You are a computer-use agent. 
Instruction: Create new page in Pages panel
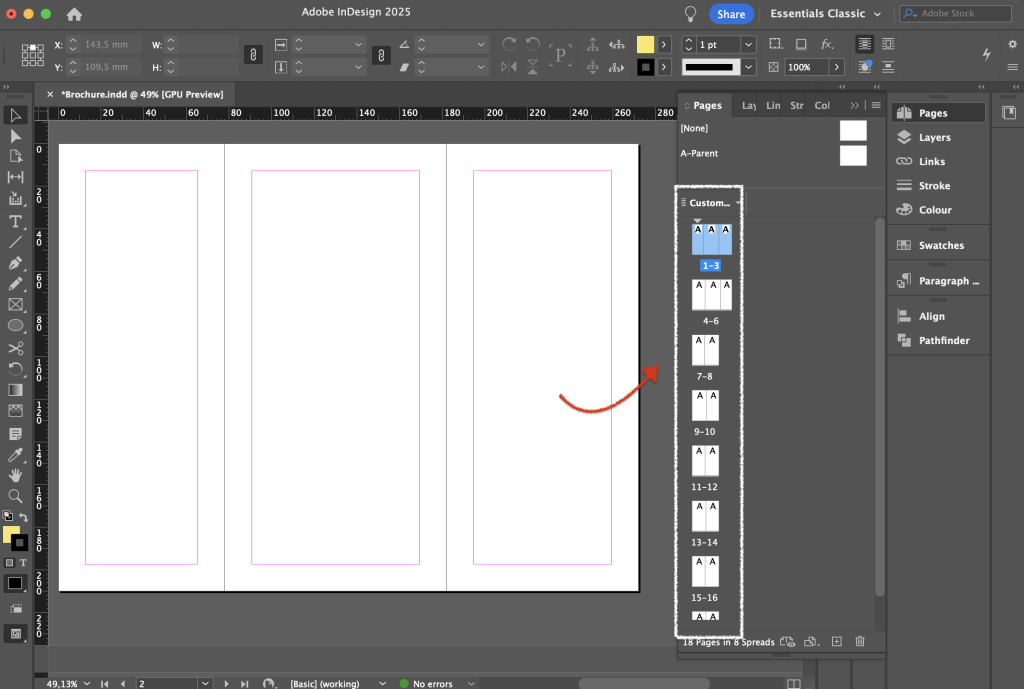837,641
